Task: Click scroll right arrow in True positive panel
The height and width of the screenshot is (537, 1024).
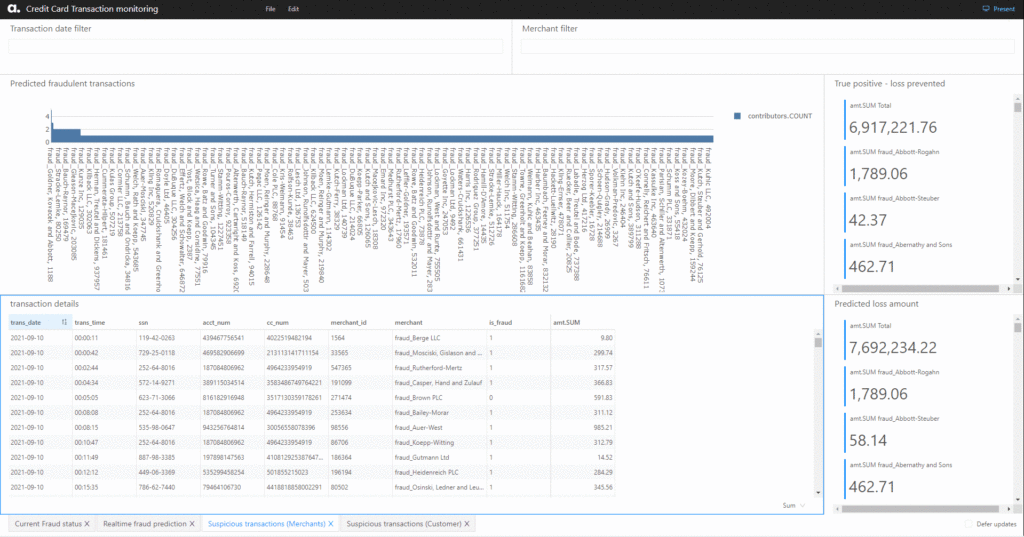Action: [1008, 288]
